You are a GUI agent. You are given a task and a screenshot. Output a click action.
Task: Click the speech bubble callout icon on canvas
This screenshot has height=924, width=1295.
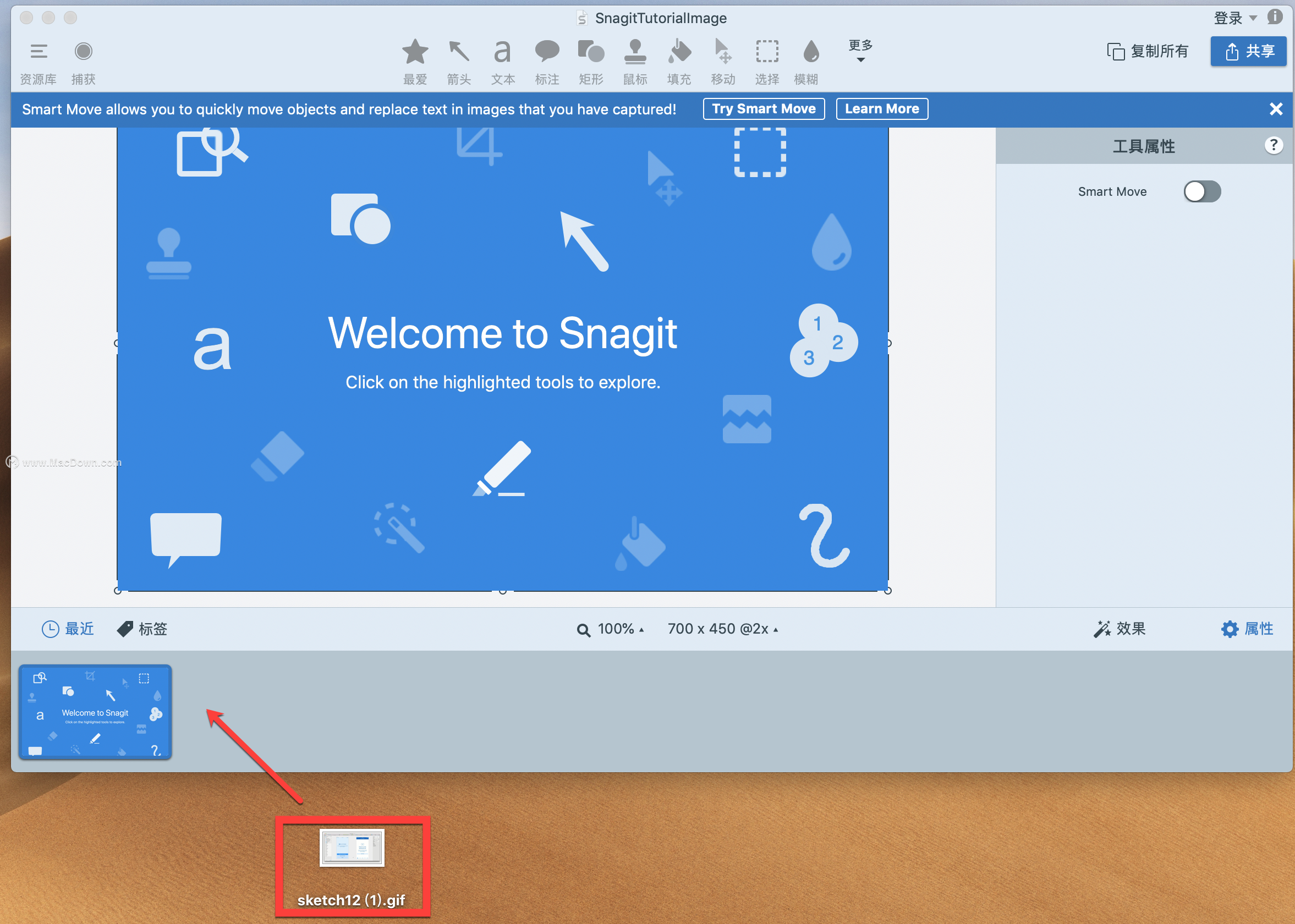[186, 540]
